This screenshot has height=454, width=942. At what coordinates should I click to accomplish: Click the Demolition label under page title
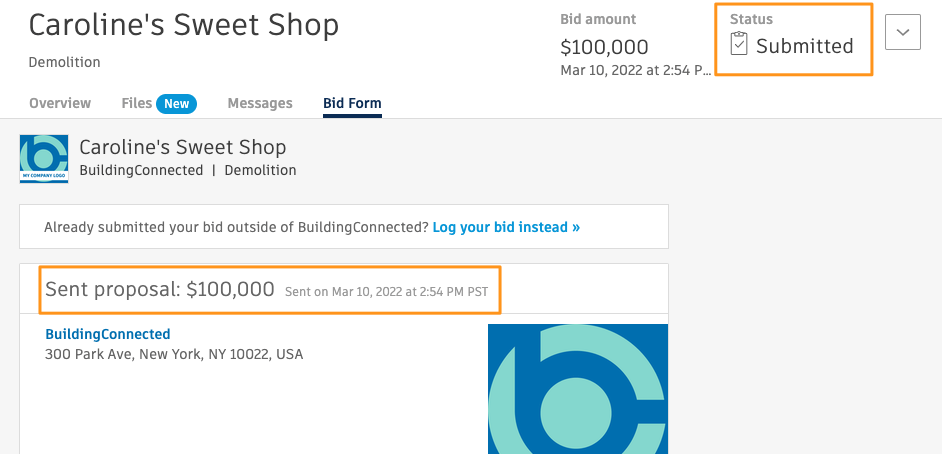pyautogui.click(x=65, y=62)
